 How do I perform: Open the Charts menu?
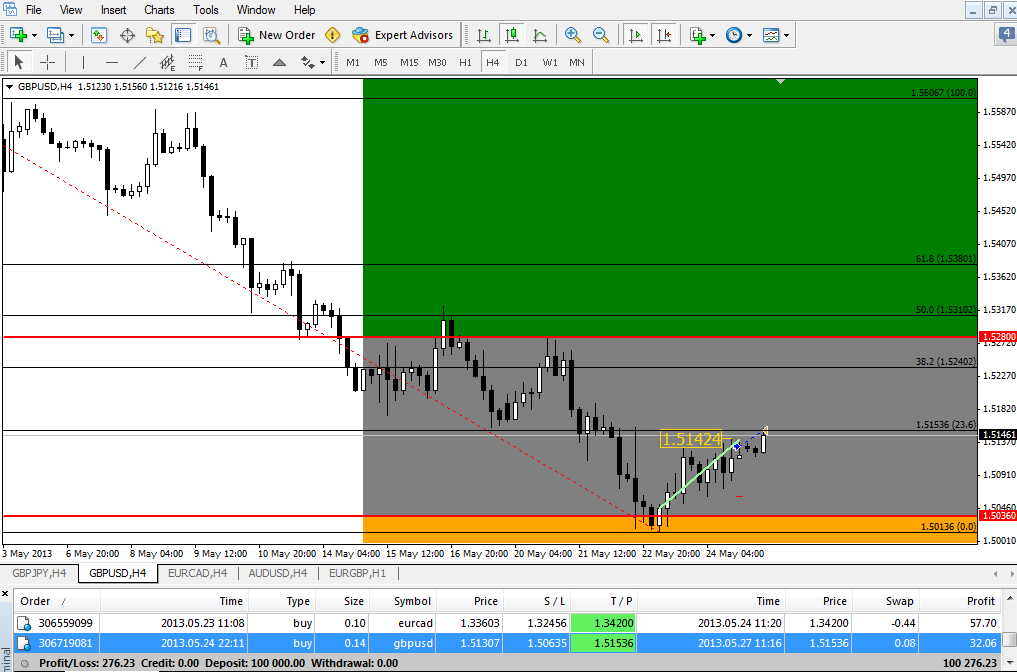159,10
